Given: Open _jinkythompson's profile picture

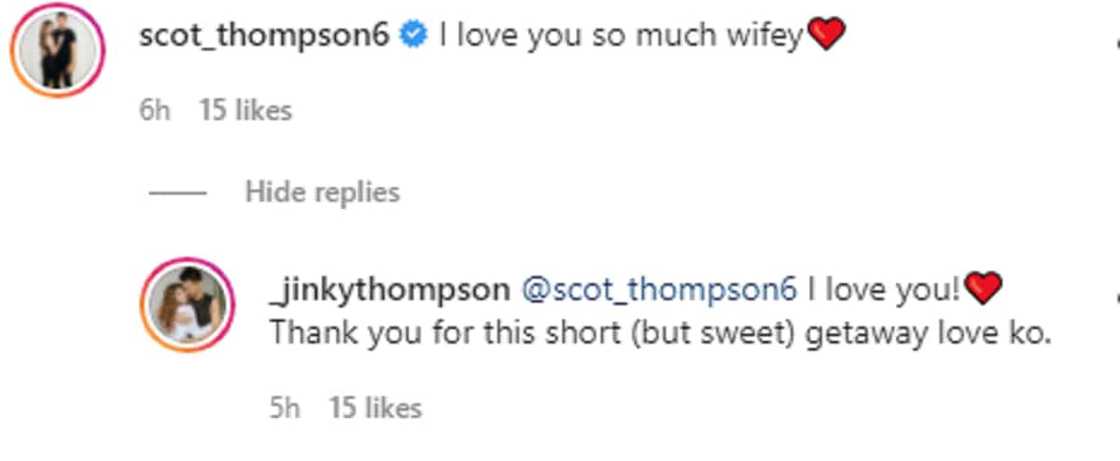Looking at the screenshot, I should tap(187, 305).
